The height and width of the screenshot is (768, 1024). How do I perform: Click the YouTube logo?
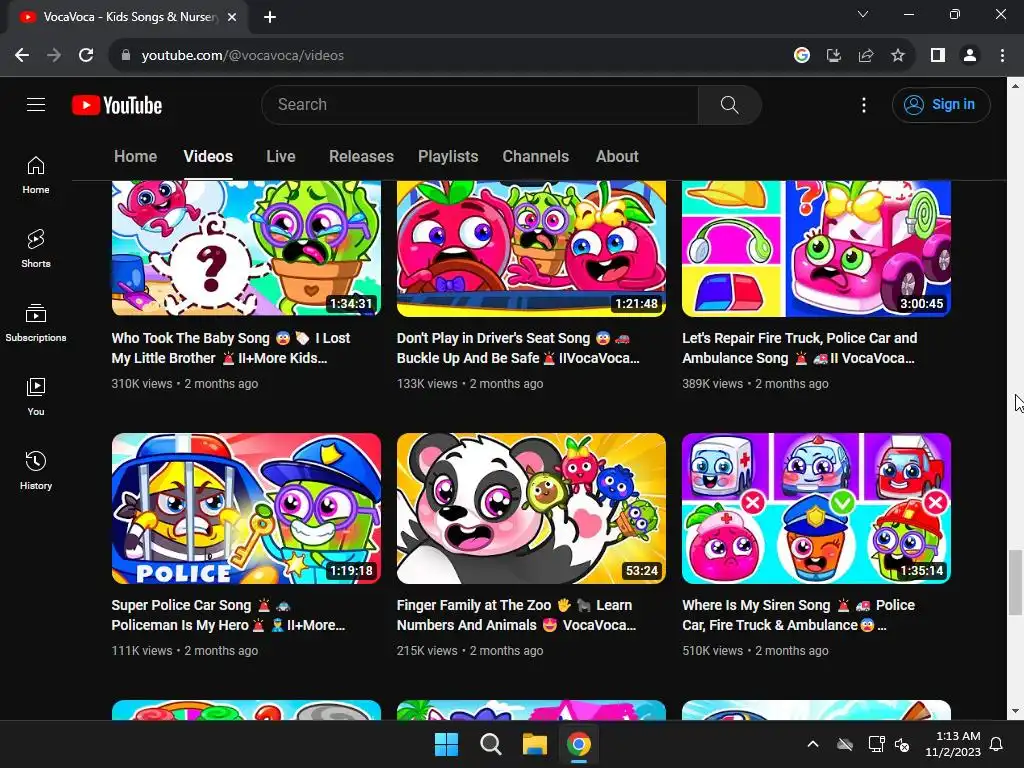pos(117,105)
